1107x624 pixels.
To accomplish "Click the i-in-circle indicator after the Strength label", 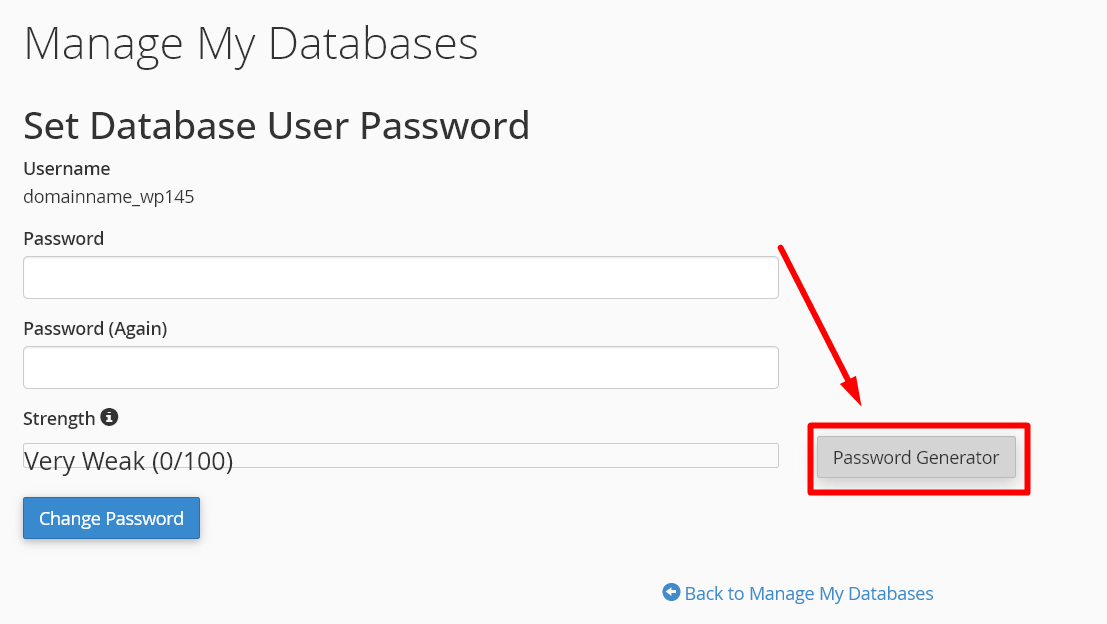I will click(x=110, y=417).
